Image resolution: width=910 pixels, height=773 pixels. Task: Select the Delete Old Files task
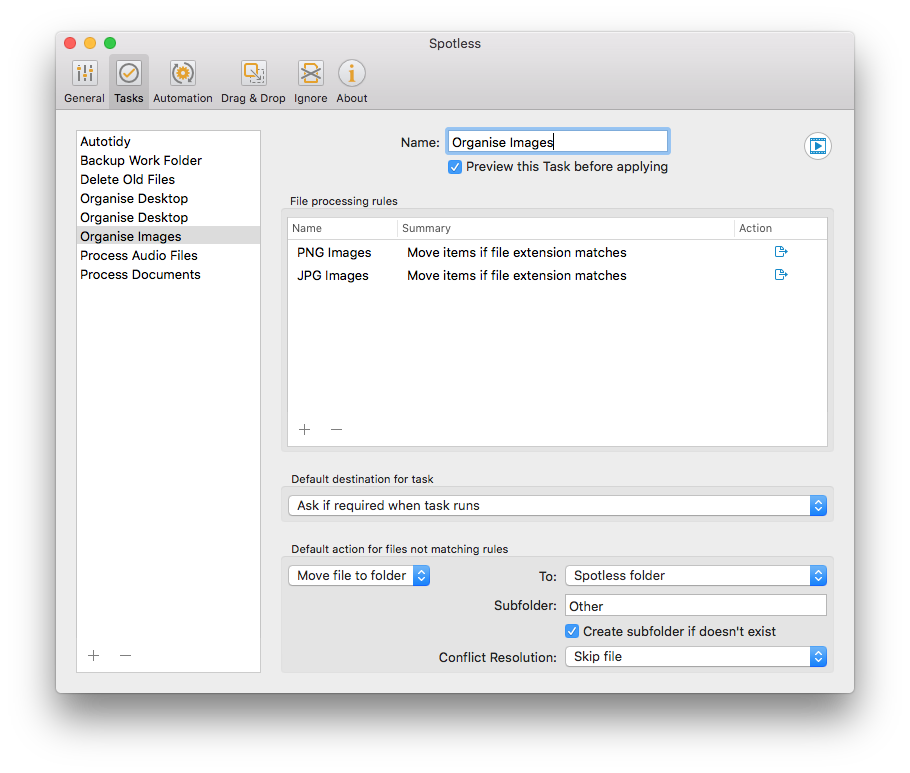[x=168, y=180]
